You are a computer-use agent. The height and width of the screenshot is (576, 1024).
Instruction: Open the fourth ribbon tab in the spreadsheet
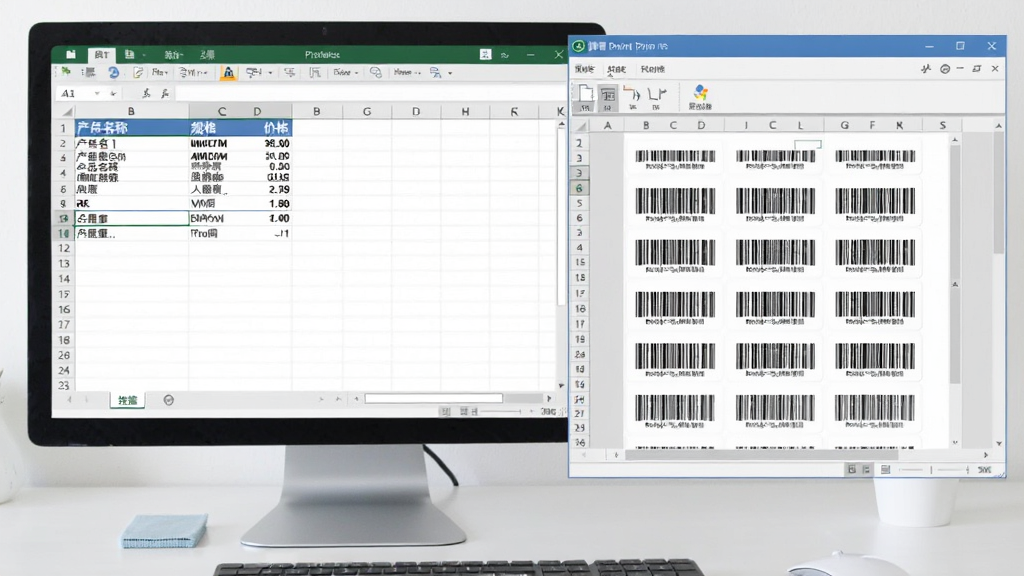coord(207,55)
